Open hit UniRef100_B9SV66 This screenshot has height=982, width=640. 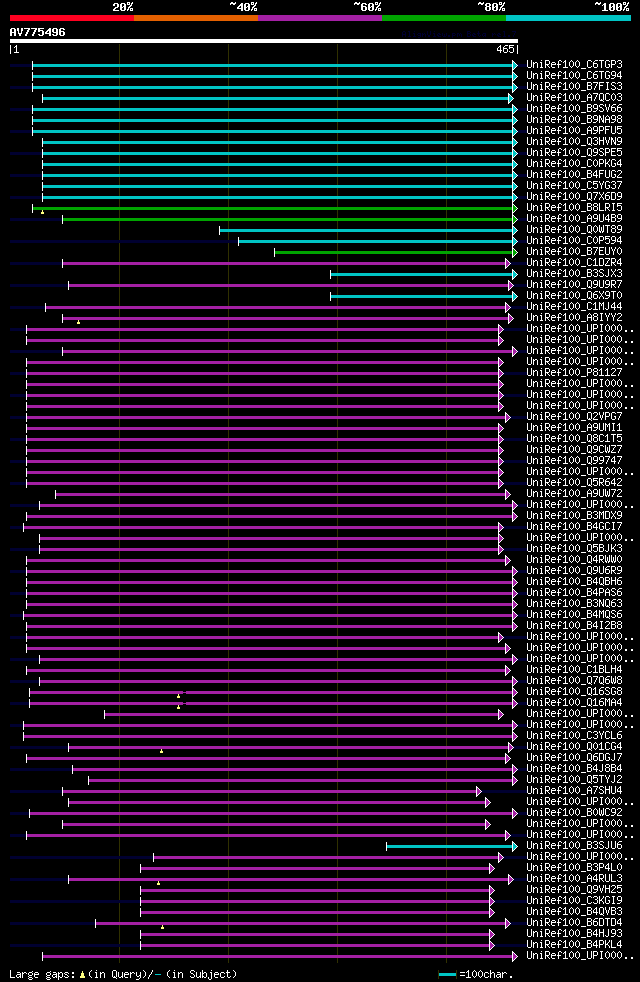click(574, 109)
